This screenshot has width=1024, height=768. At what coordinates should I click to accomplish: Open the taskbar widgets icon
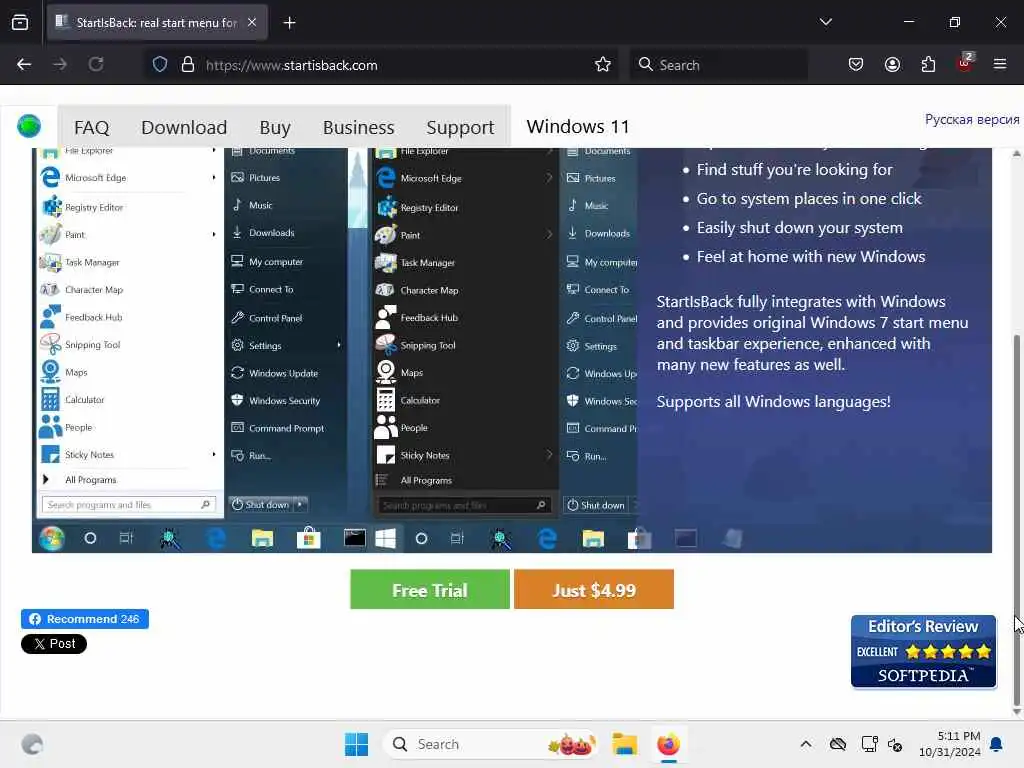[x=31, y=744]
